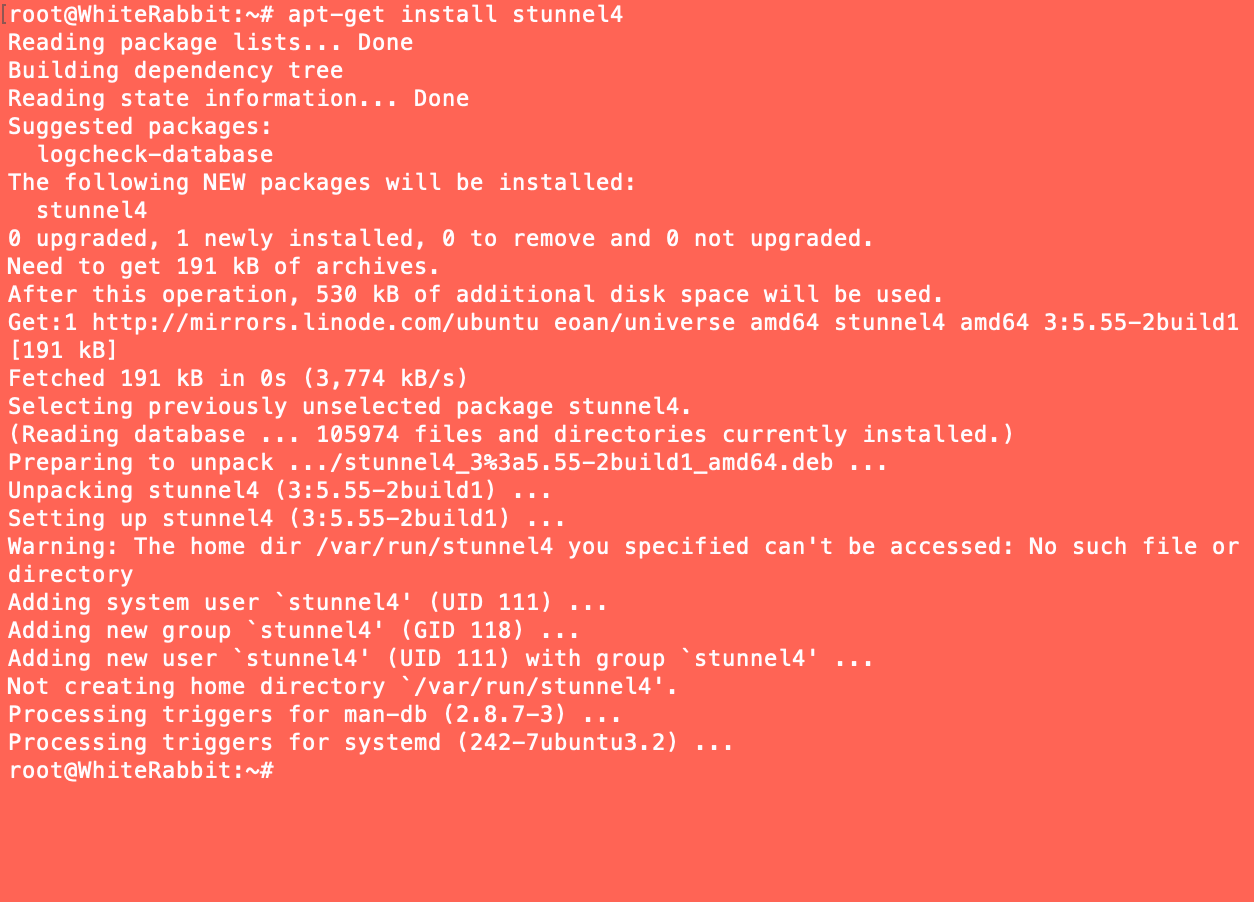Viewport: 1254px width, 902px height.
Task: Click the 'Selecting previously unselected package' line
Action: coord(350,407)
